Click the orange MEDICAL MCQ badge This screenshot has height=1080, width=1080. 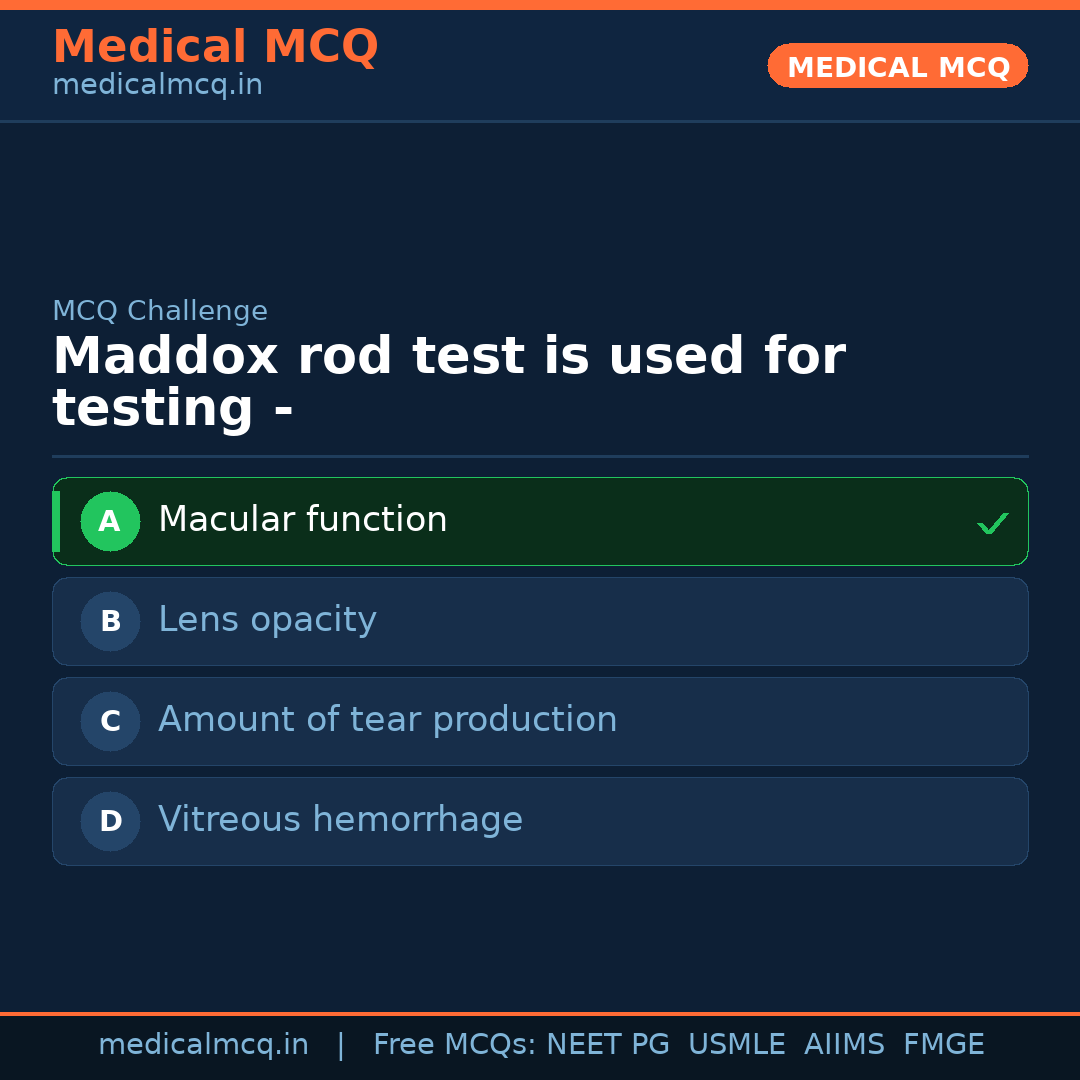tap(897, 66)
